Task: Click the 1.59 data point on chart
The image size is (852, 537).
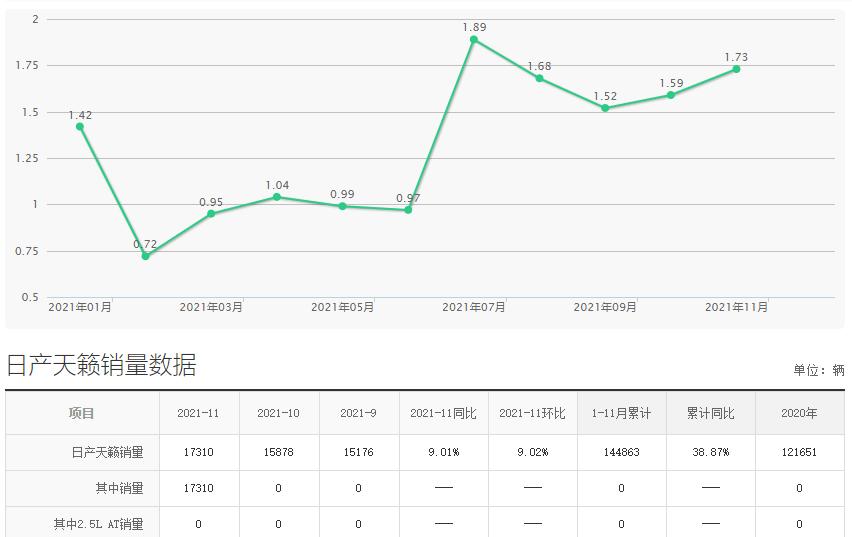Action: [x=671, y=95]
